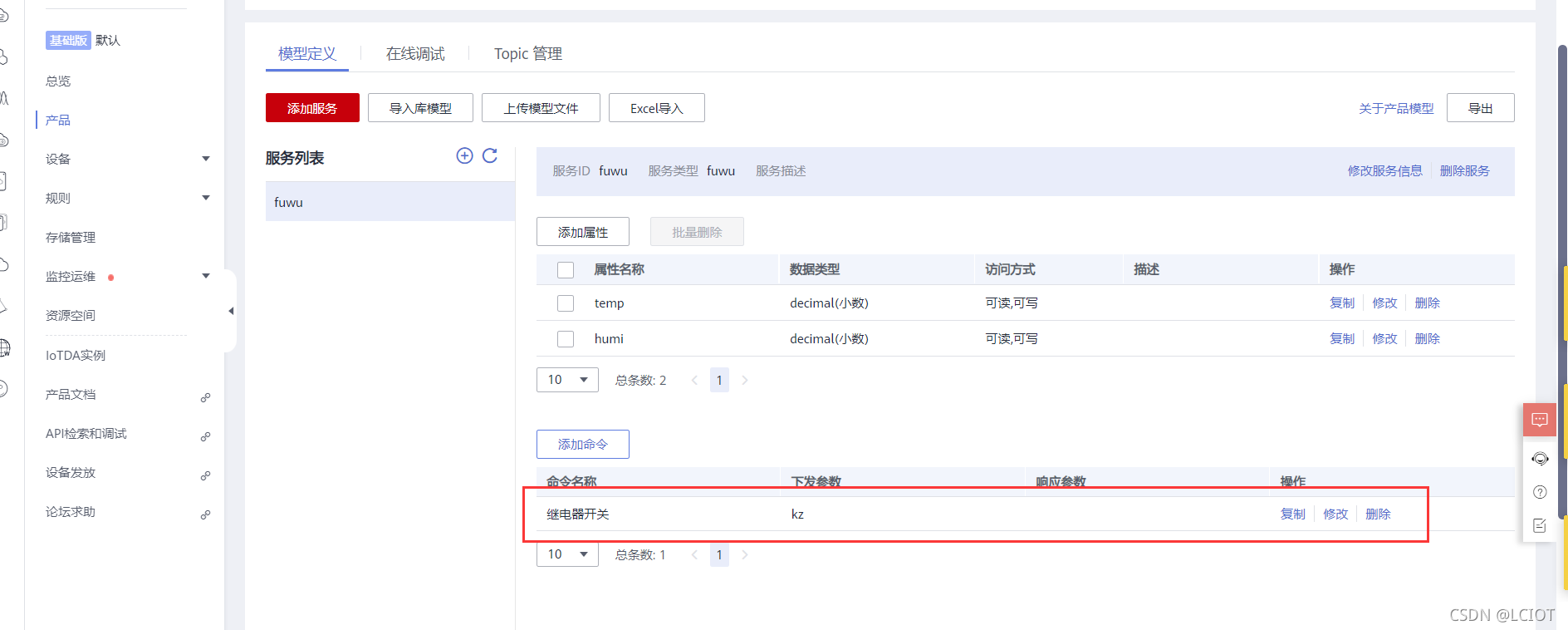Open external link icon next to API检索和调试
Screen dimensions: 1568x630
(x=205, y=436)
